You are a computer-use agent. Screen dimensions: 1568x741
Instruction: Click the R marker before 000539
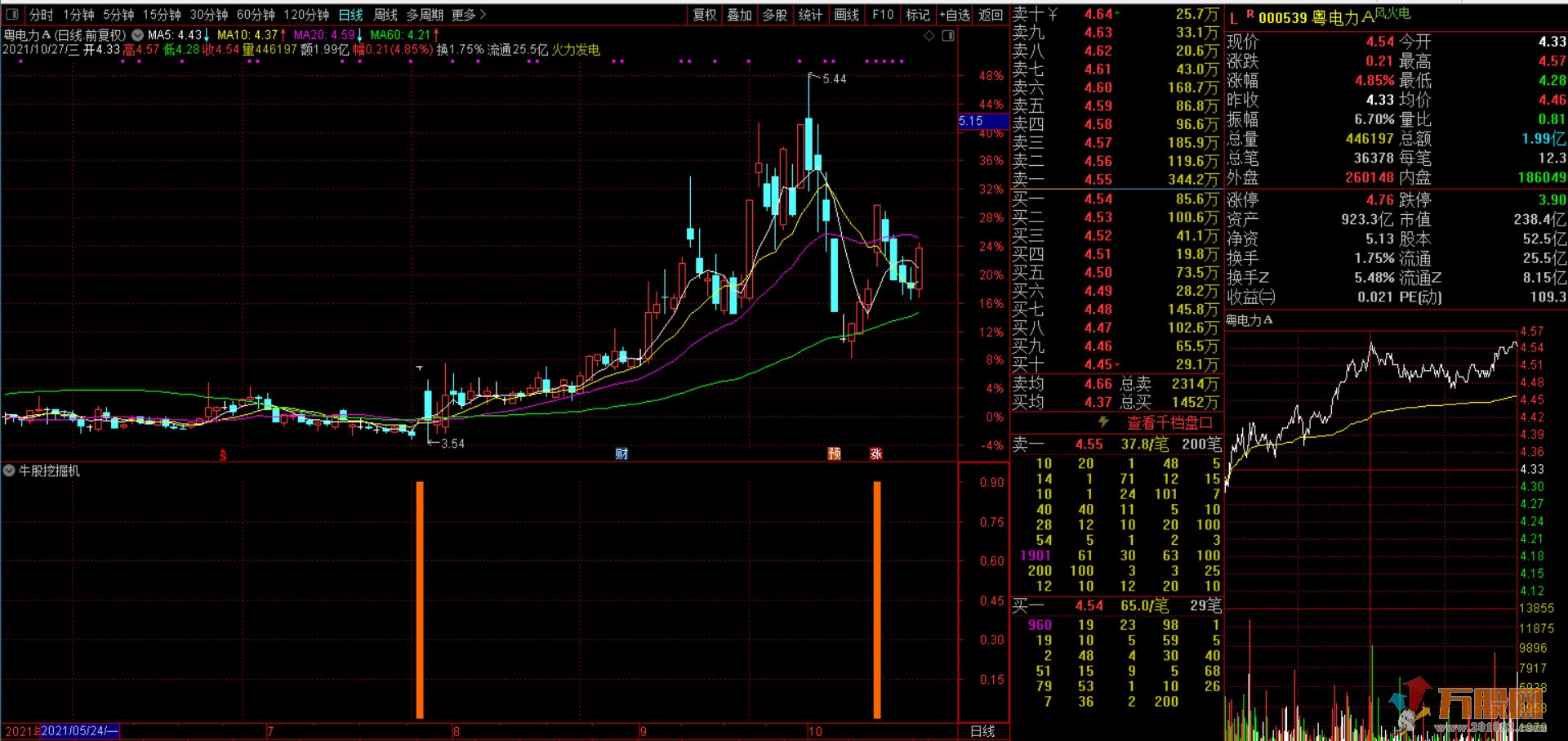point(1250,14)
